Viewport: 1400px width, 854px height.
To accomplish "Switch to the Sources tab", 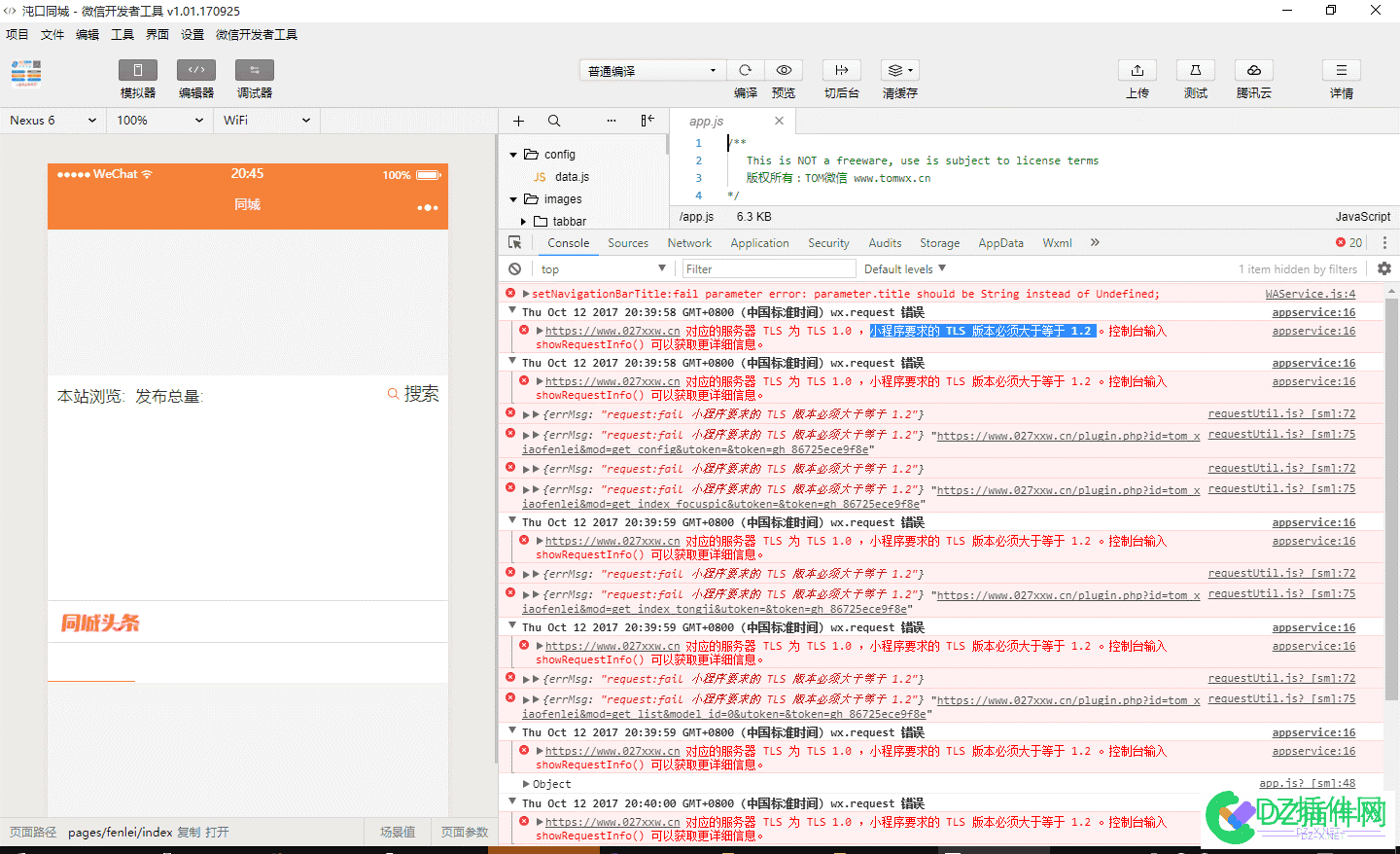I will point(628,243).
